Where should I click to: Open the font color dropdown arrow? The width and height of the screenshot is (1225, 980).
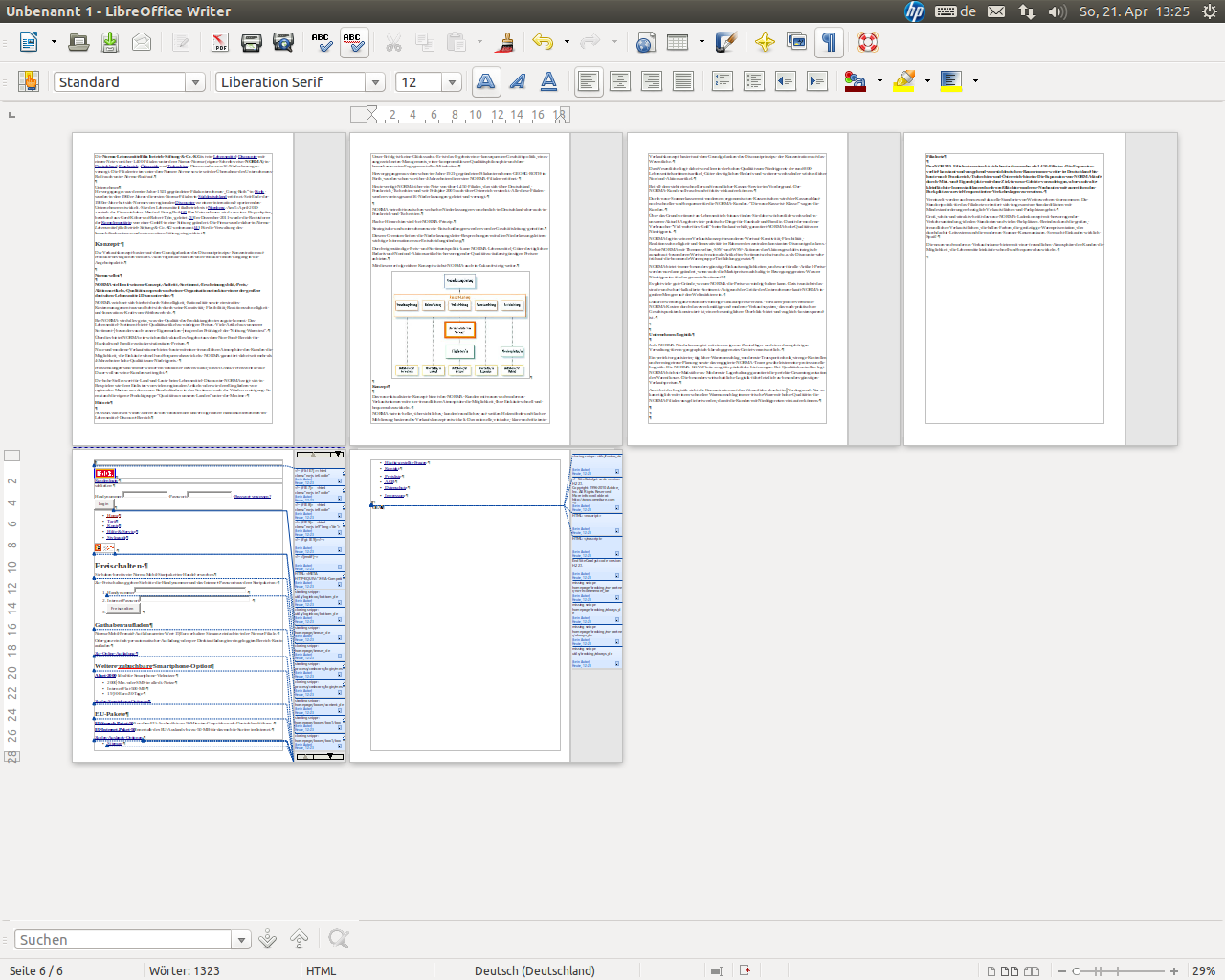(x=880, y=82)
